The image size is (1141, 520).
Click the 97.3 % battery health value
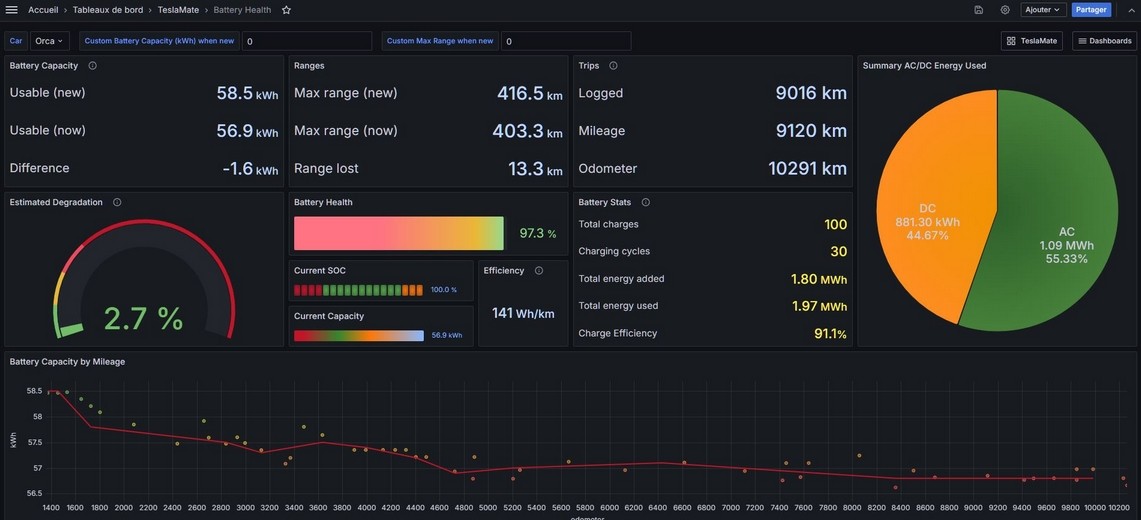click(x=538, y=233)
